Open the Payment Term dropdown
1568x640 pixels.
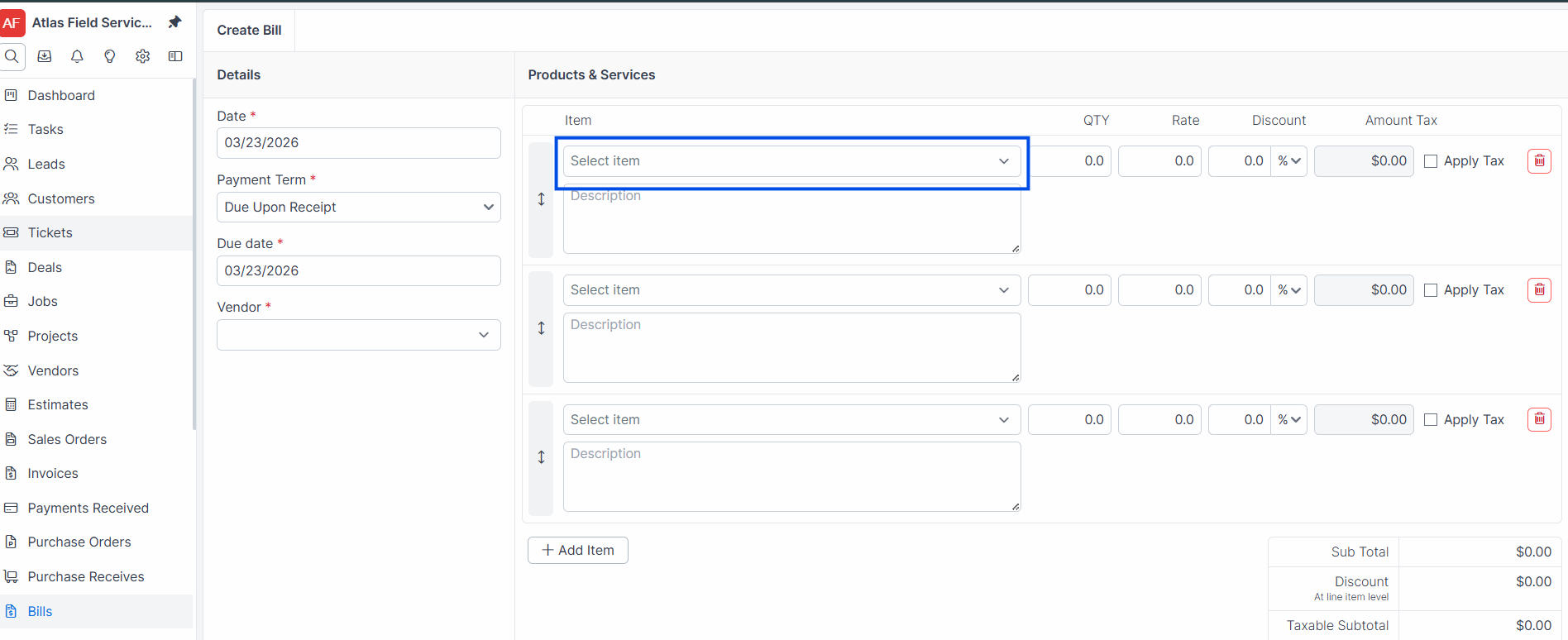tap(359, 207)
